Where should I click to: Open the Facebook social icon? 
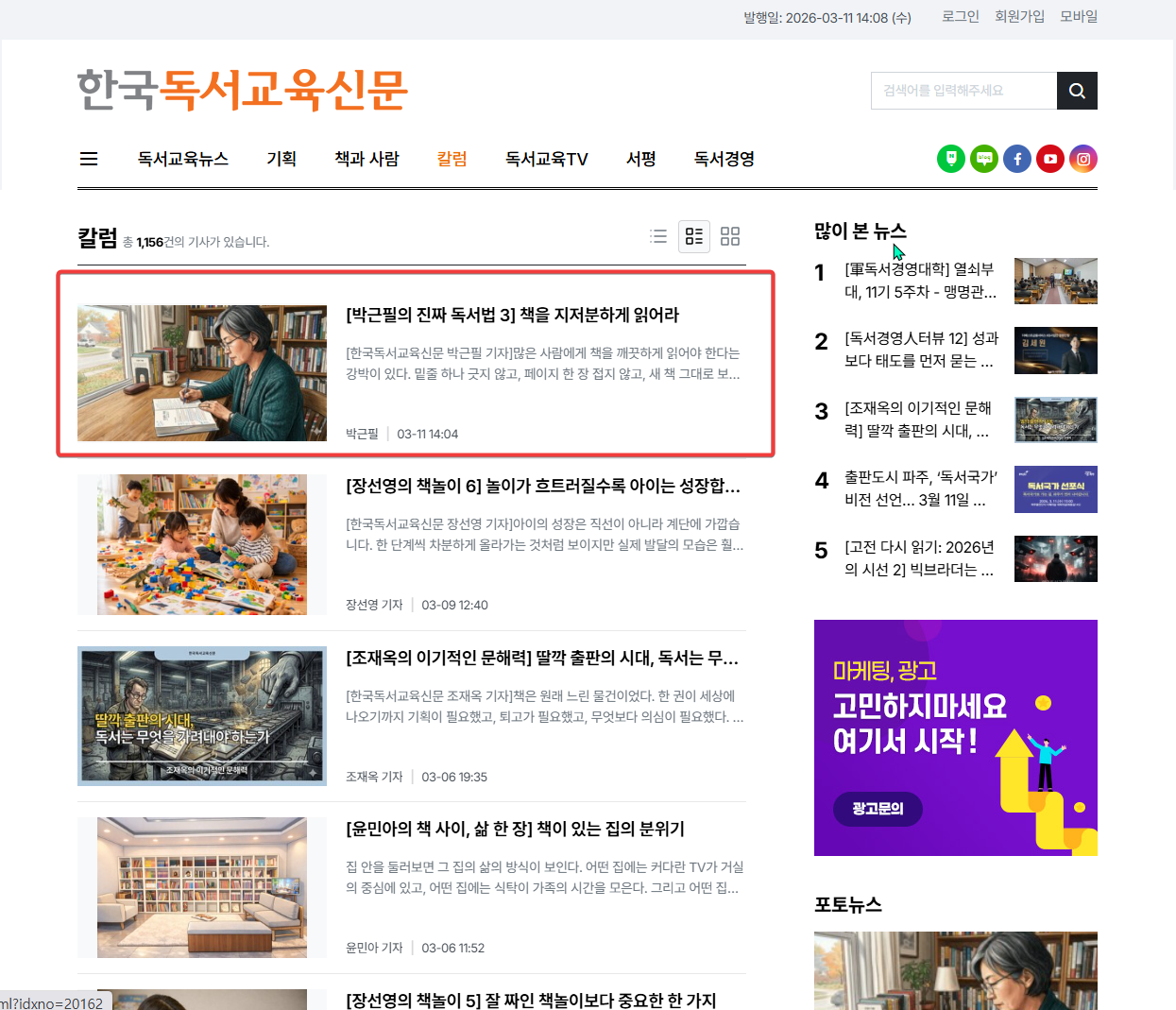(x=1017, y=159)
